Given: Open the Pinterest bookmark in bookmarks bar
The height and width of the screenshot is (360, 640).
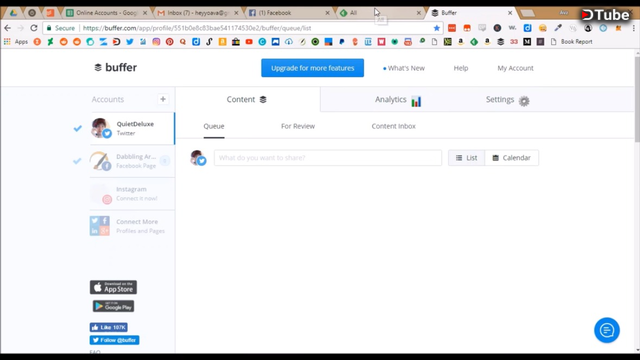Looking at the screenshot, I should [x=169, y=42].
